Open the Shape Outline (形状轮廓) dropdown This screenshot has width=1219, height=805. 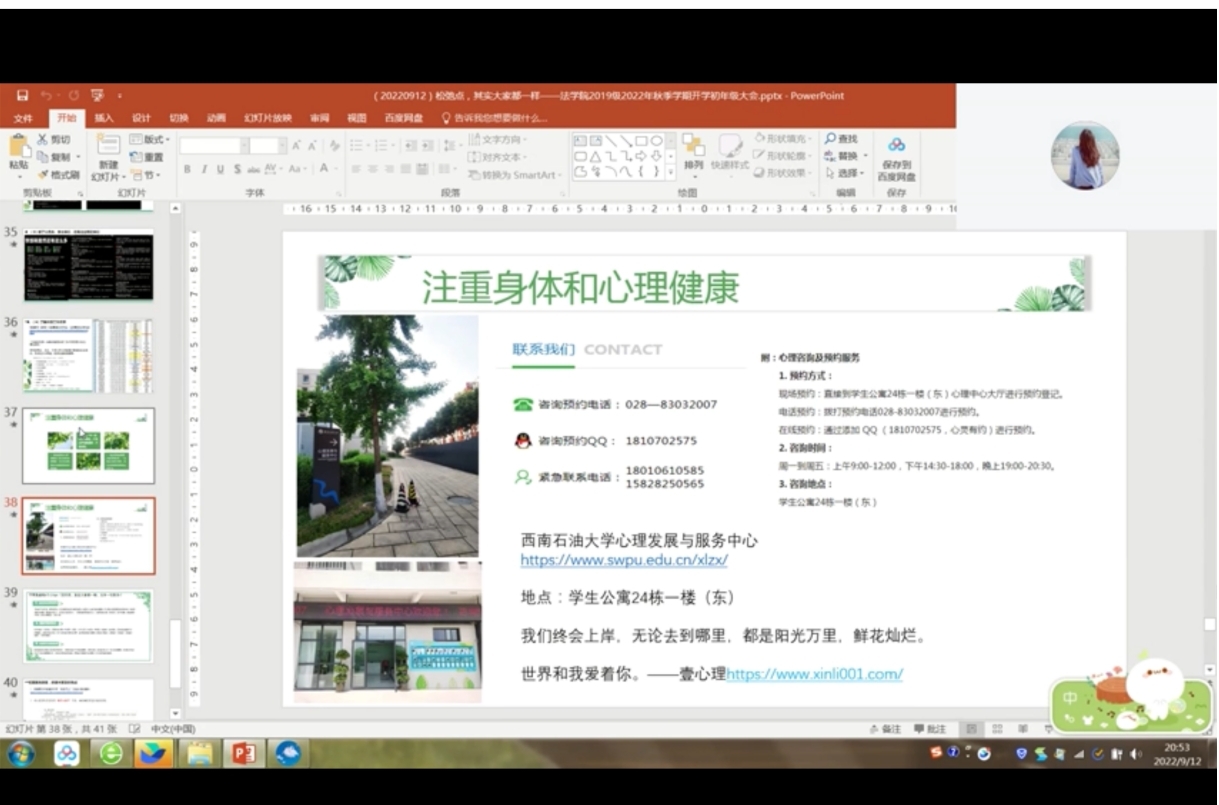click(x=783, y=156)
